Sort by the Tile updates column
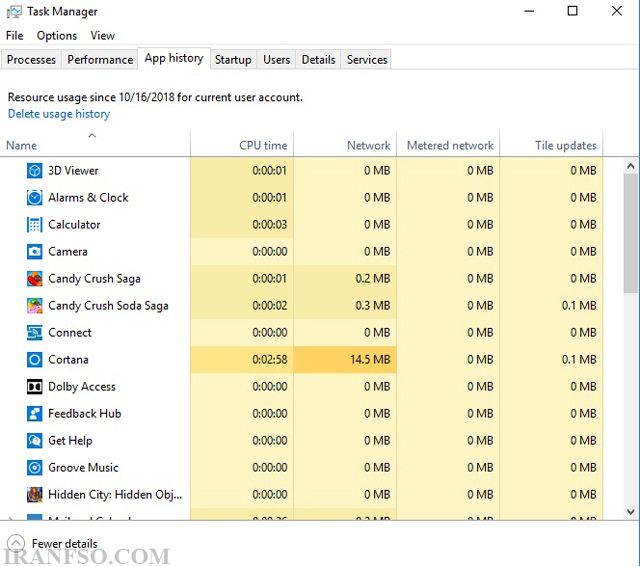 point(551,143)
